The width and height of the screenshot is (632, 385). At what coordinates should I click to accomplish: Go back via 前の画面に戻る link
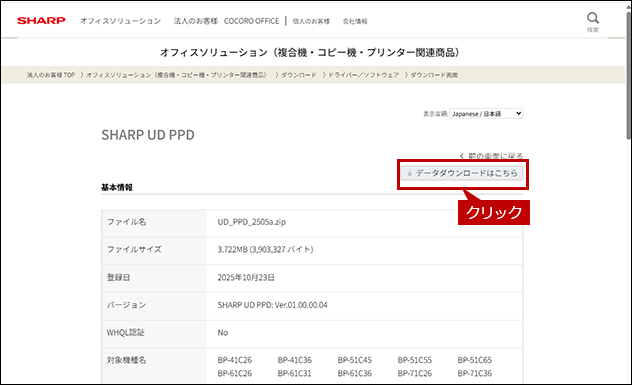[495, 156]
